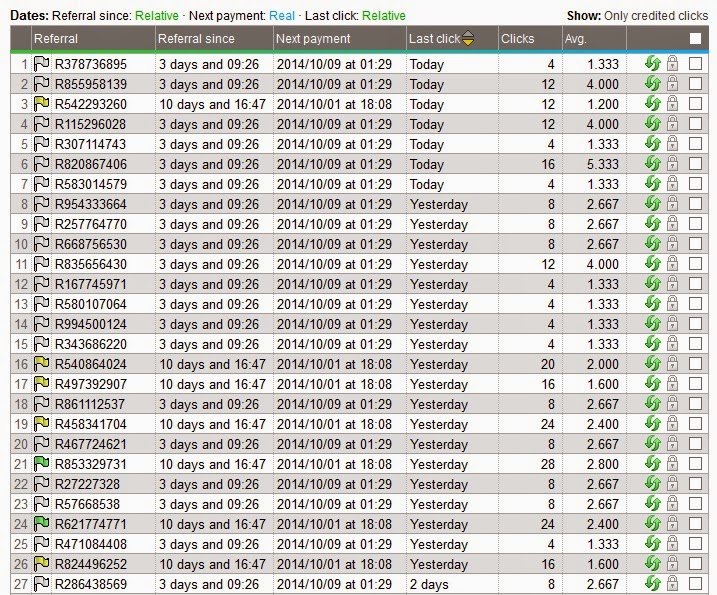The image size is (717, 595).
Task: Click the padlock icon for R257764770
Action: tap(672, 224)
